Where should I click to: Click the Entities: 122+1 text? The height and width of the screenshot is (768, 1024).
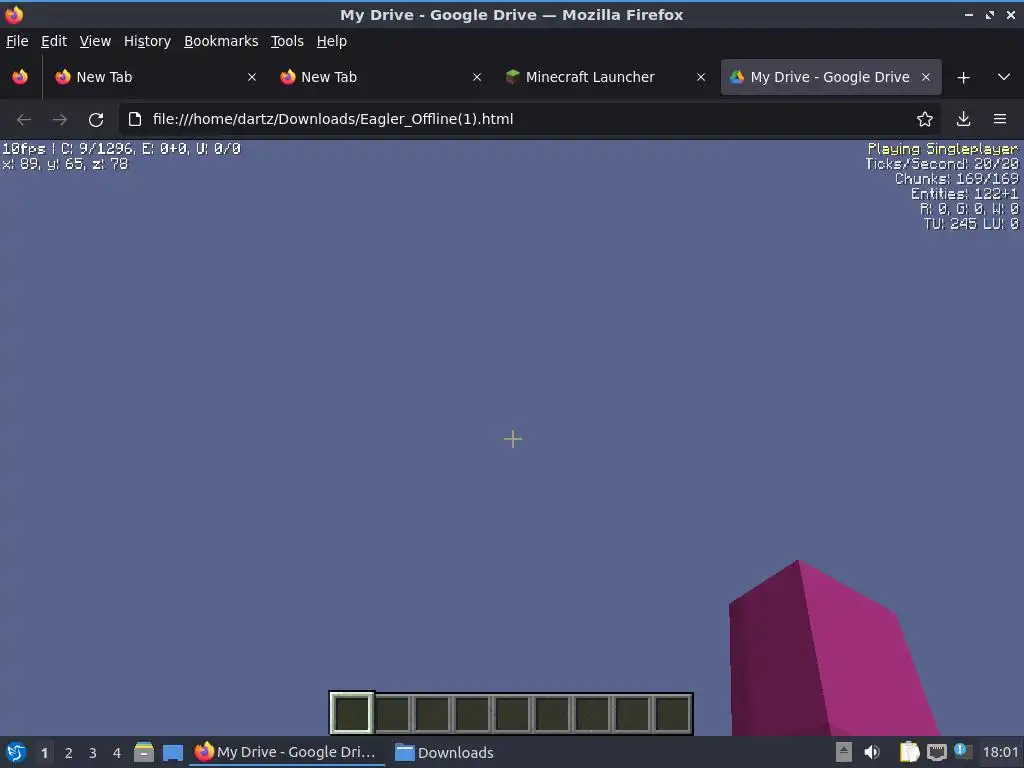click(x=964, y=194)
